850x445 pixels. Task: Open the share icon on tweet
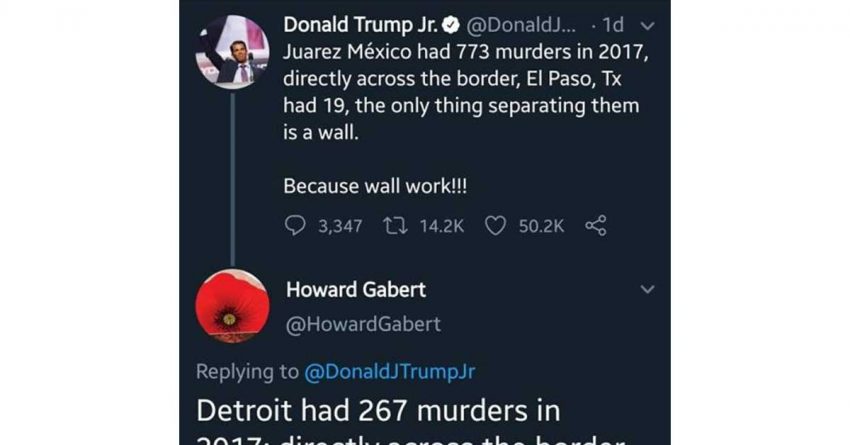click(x=596, y=225)
